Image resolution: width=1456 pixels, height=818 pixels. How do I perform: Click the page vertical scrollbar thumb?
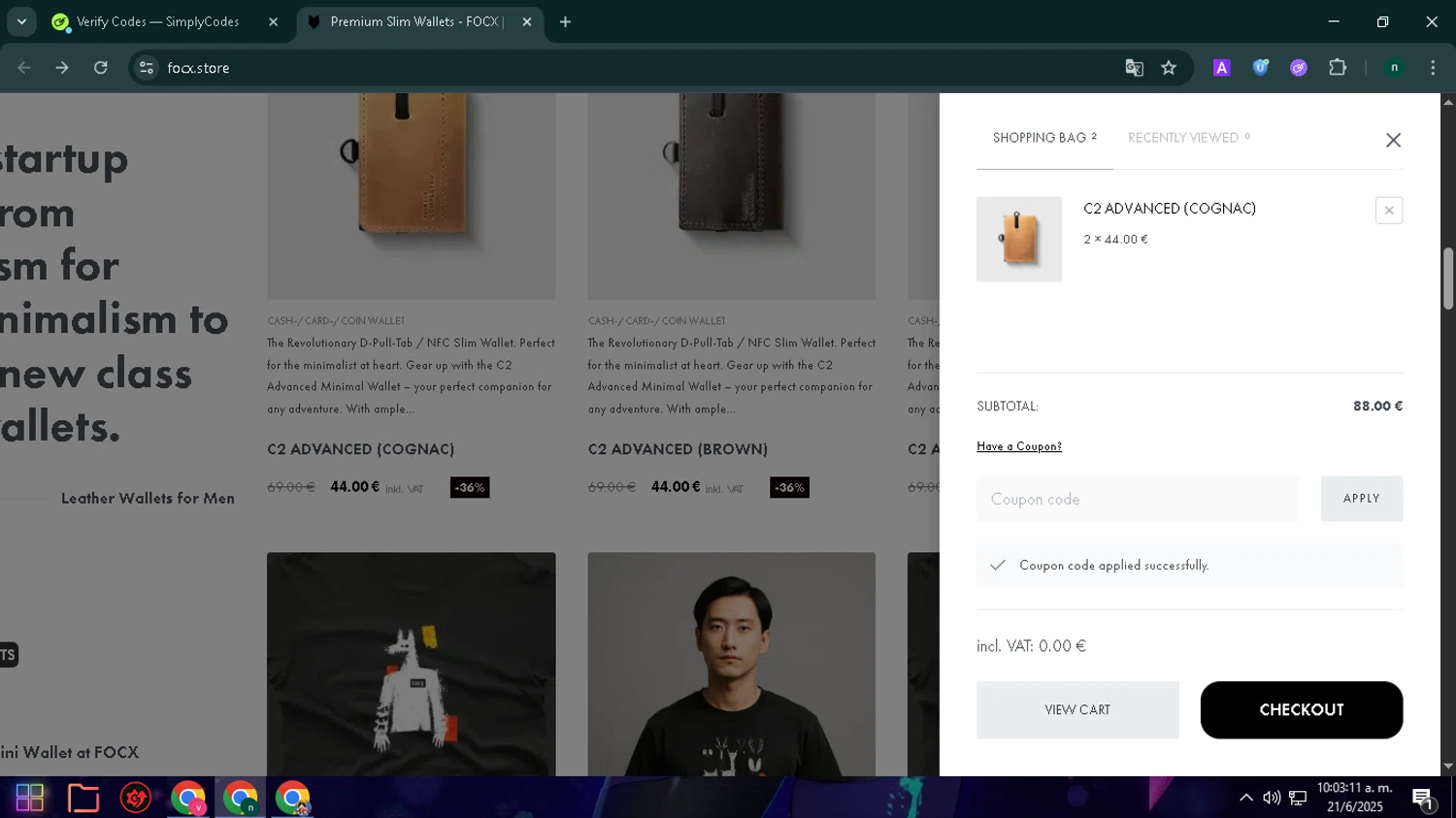(x=1448, y=279)
